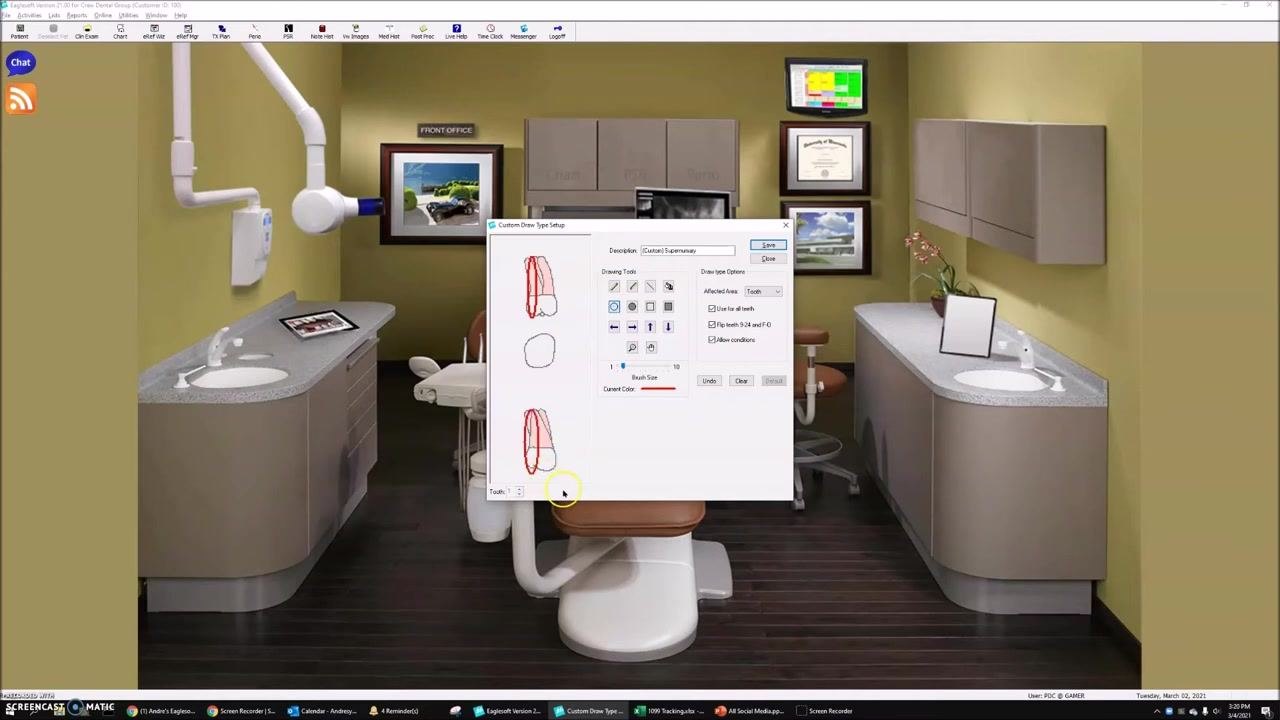Screen dimensions: 1280x720
Task: Open the Chart toolbar icon
Action: click(120, 32)
